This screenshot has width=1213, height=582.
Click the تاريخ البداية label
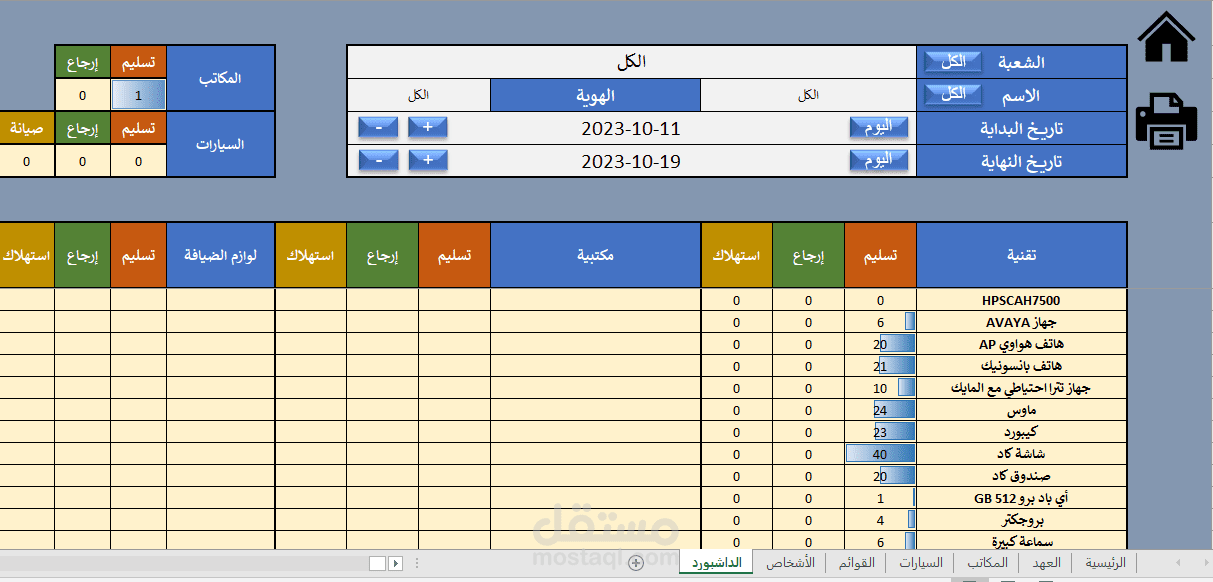point(1020,129)
